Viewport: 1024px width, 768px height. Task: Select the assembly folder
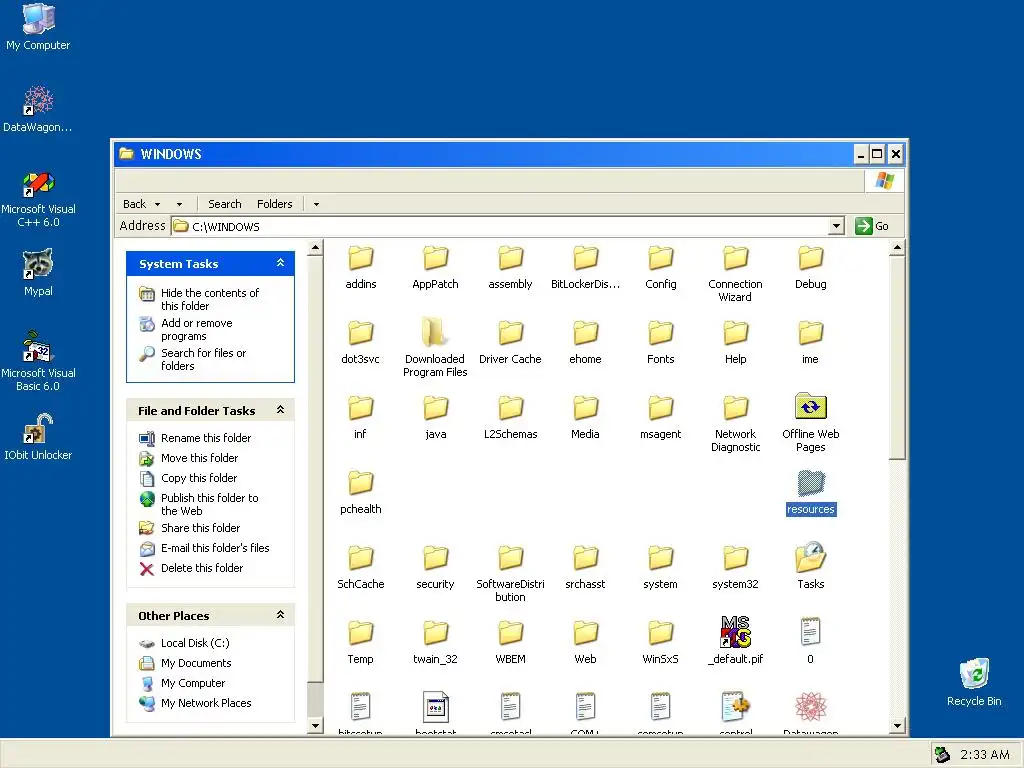pyautogui.click(x=510, y=267)
